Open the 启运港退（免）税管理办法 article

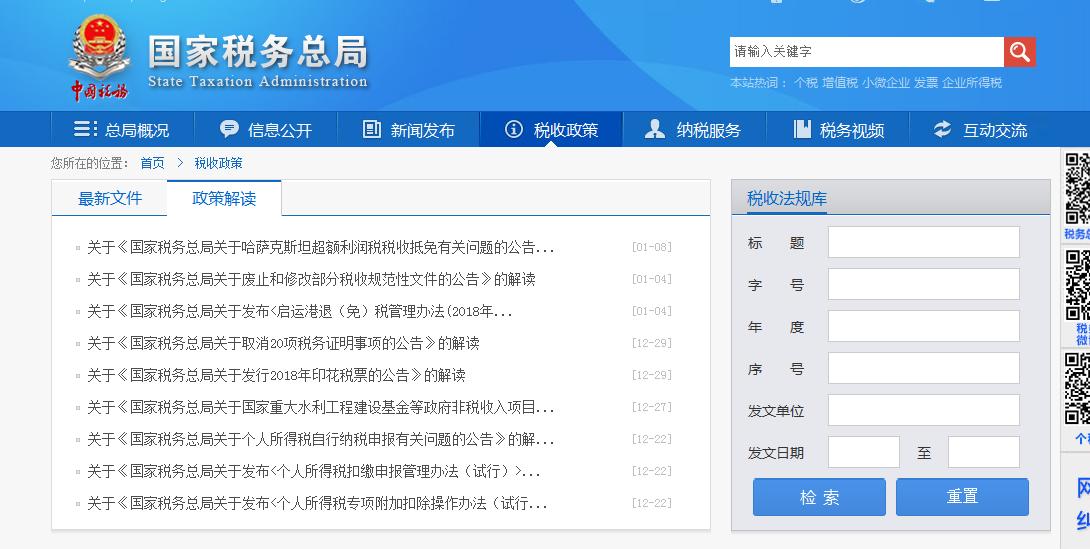tap(300, 311)
